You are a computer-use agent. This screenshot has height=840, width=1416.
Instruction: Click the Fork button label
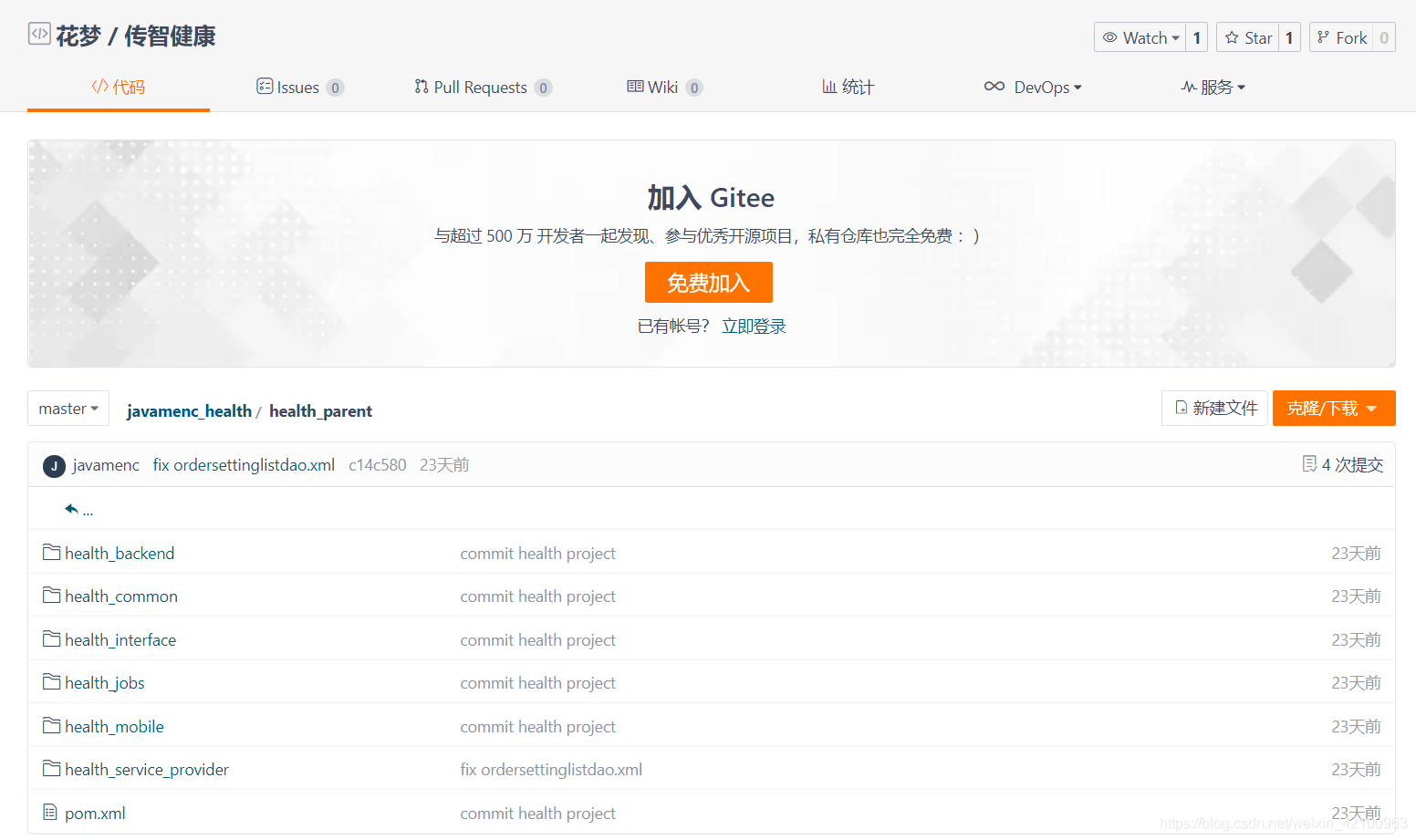(1351, 38)
